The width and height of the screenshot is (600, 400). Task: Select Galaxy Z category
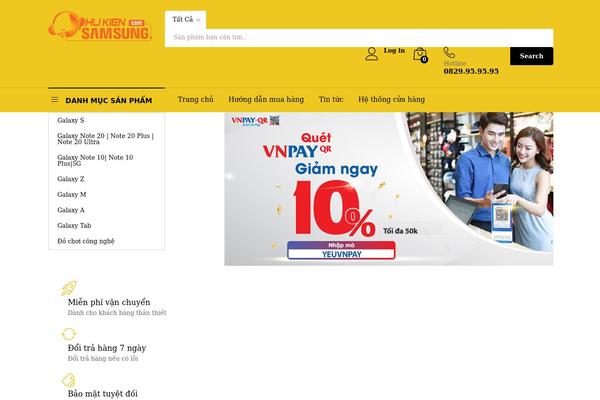coord(71,179)
